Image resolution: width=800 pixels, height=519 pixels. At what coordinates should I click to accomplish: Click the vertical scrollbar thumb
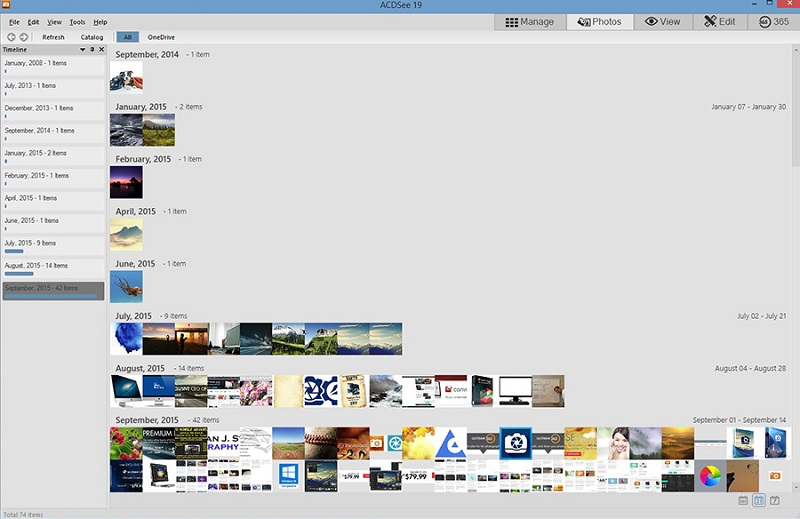(796, 110)
